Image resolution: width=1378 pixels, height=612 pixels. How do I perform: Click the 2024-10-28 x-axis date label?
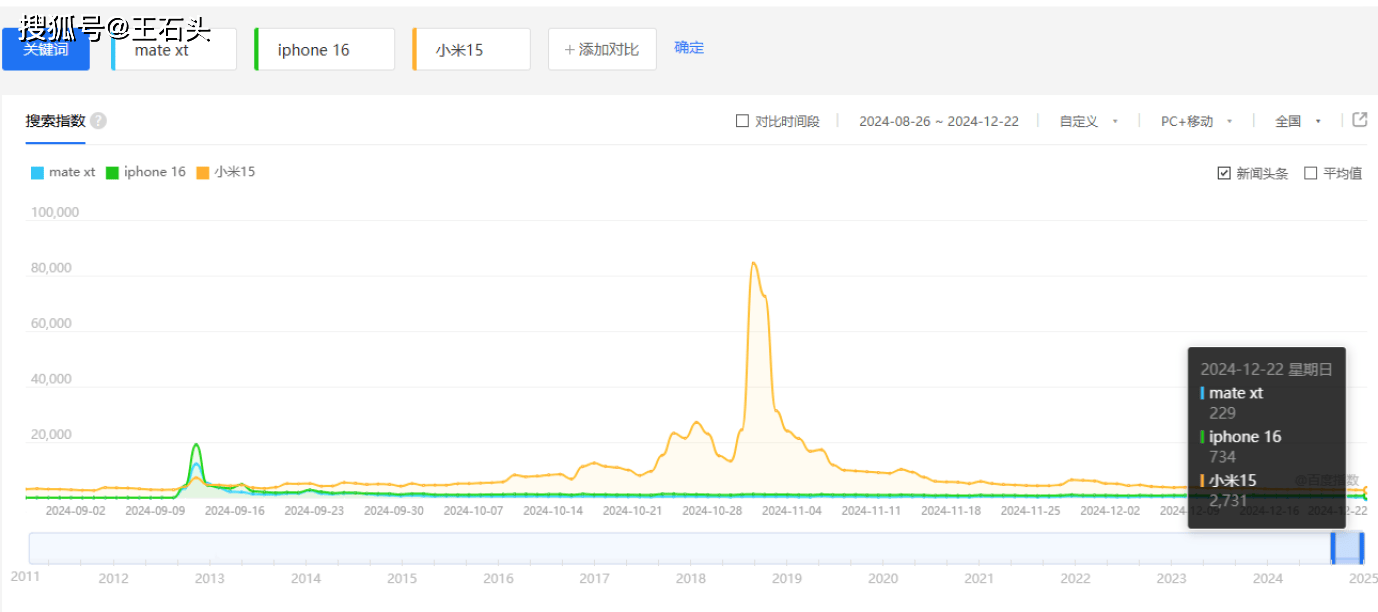(x=712, y=510)
